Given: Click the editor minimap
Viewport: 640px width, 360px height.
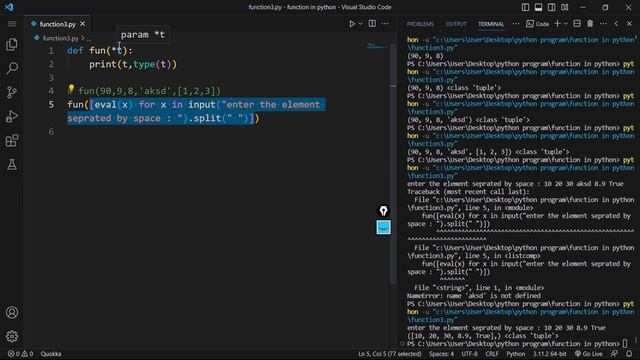Looking at the screenshot, I should pos(377,46).
